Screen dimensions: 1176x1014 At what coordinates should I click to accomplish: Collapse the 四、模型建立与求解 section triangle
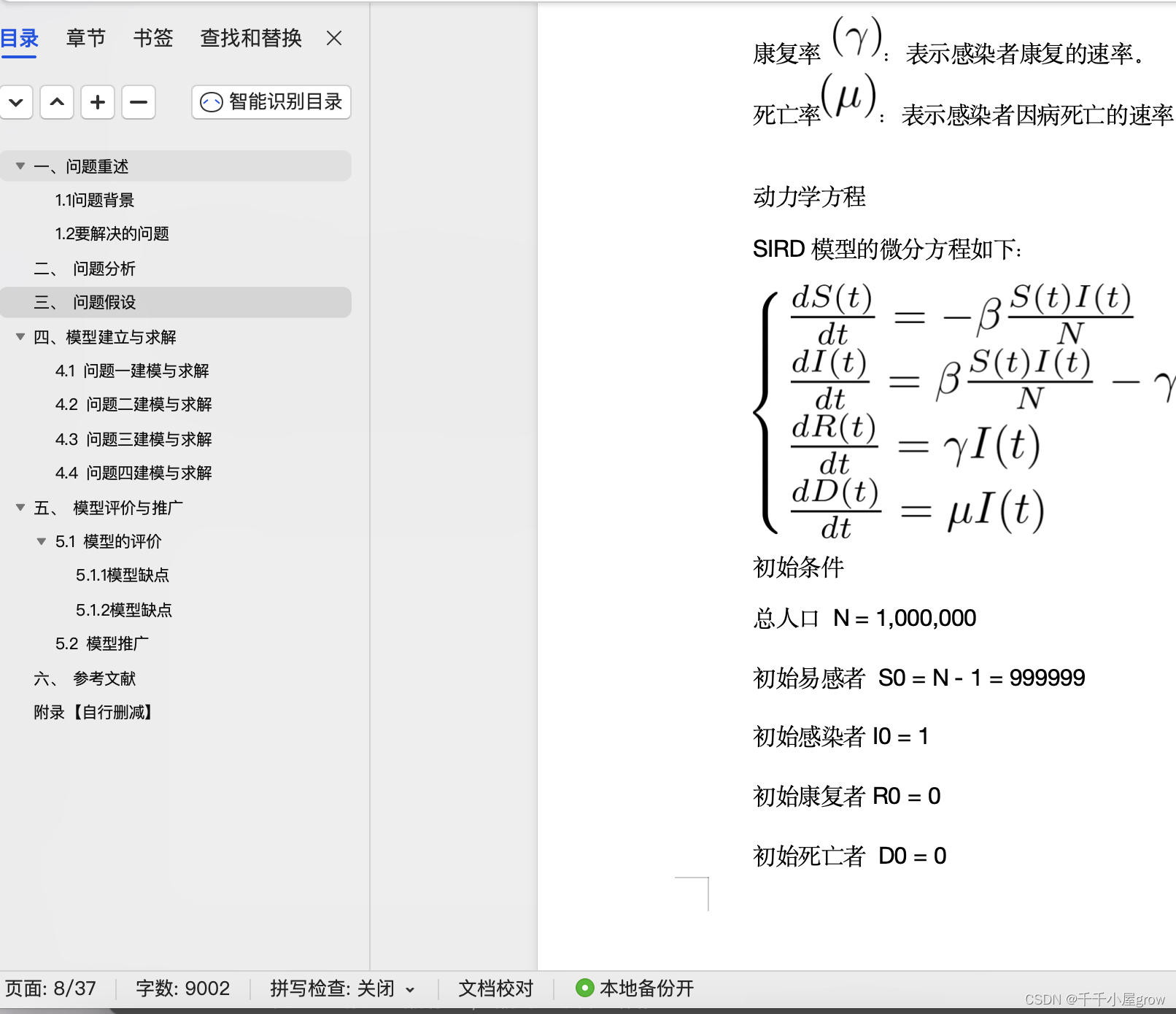[20, 337]
